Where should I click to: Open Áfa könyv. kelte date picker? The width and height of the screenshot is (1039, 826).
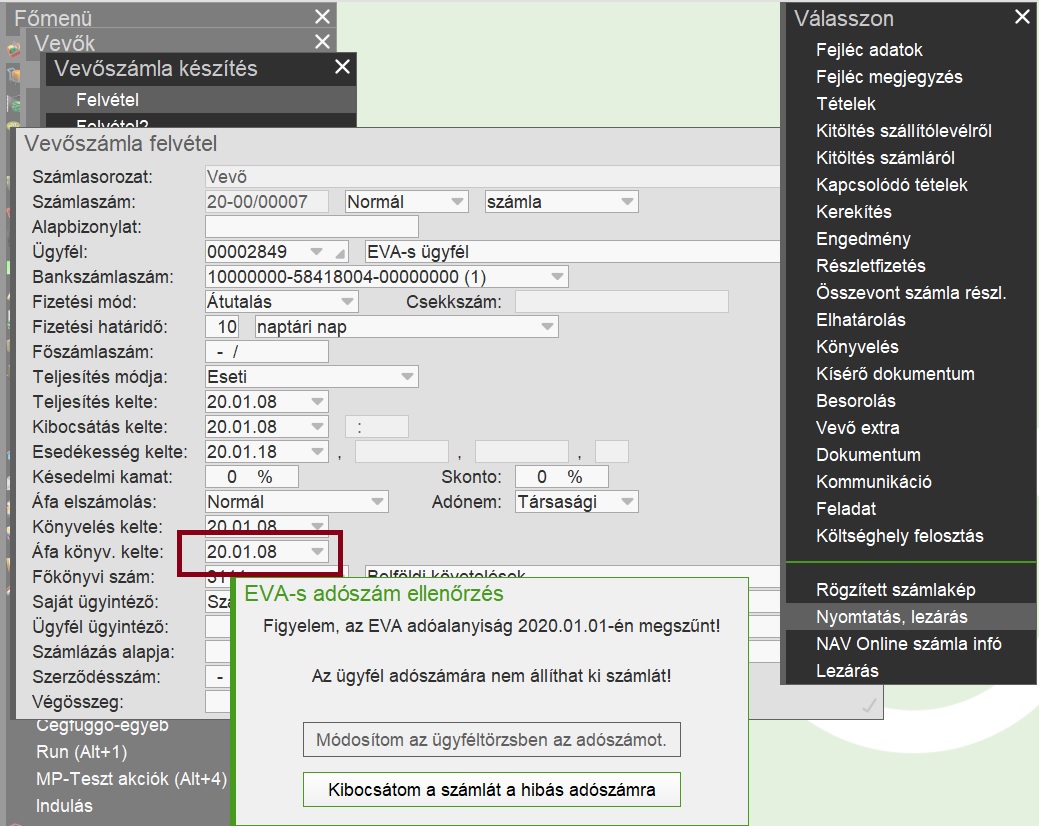[x=317, y=552]
